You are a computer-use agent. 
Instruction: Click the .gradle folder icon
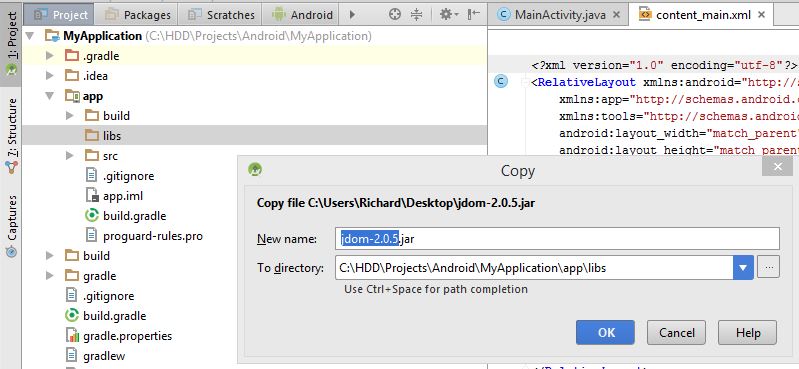pyautogui.click(x=72, y=56)
